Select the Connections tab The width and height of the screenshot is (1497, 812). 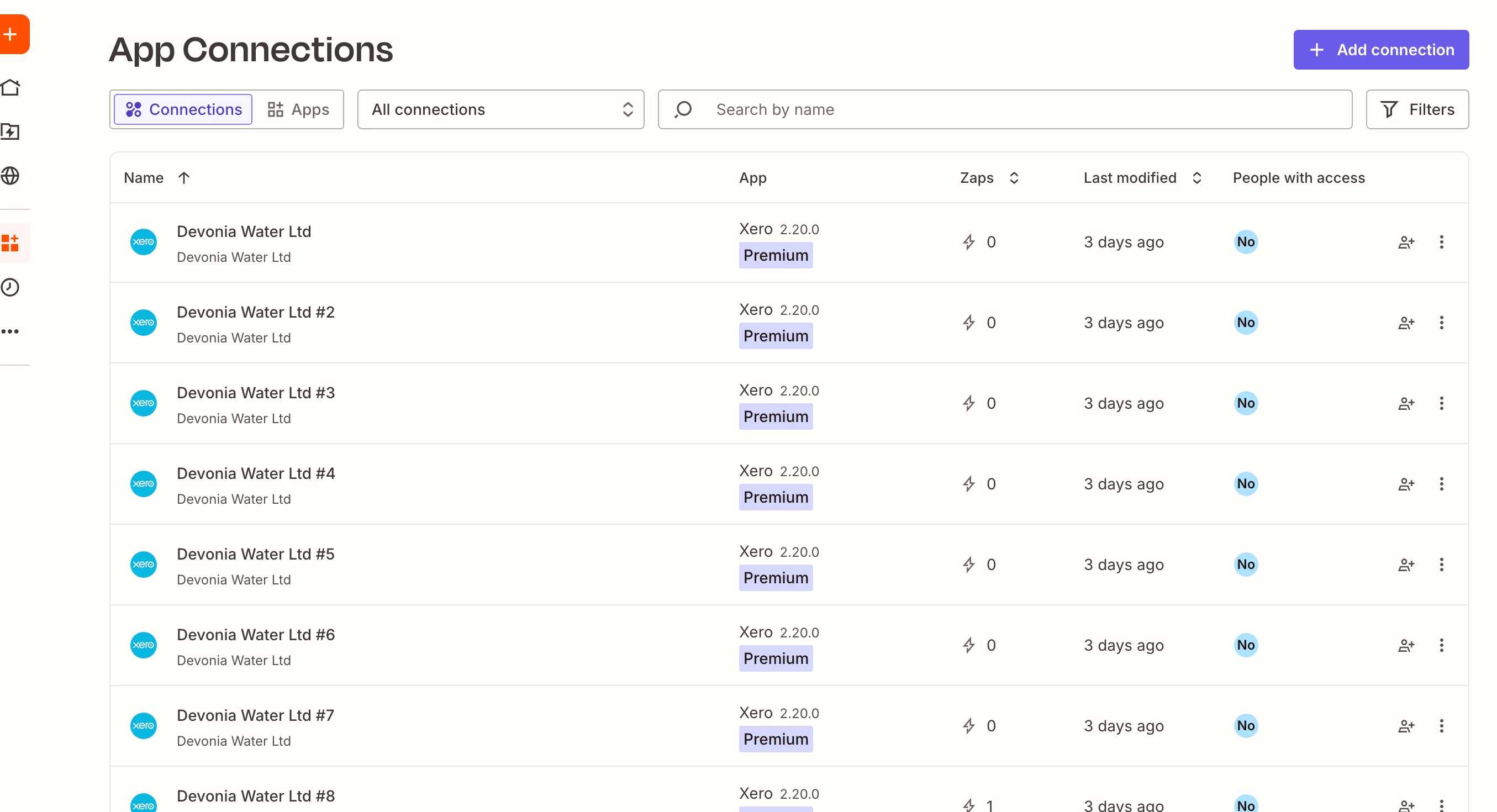183,109
